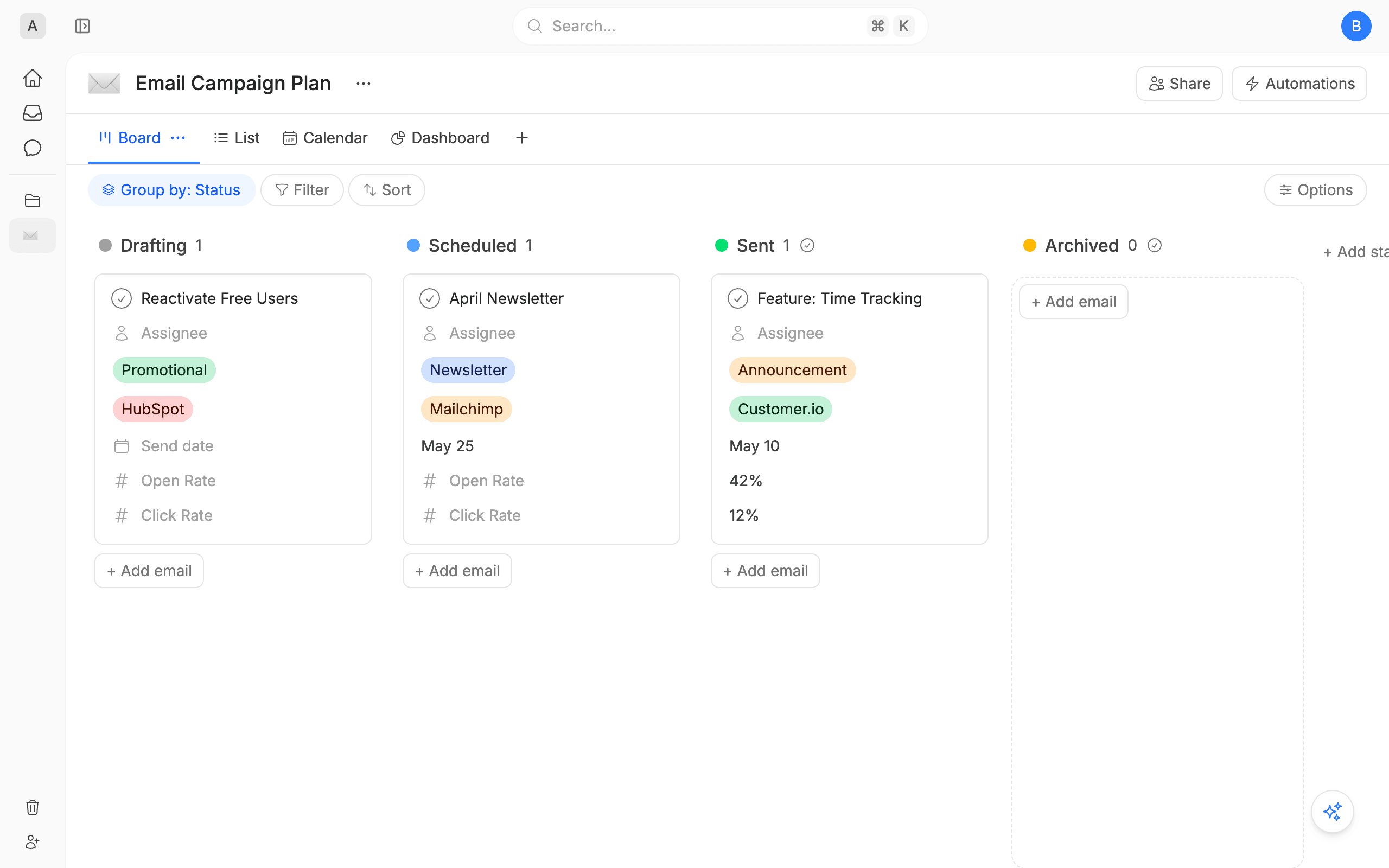Click the invite member icon in sidebar
This screenshot has width=1389, height=868.
[x=33, y=842]
